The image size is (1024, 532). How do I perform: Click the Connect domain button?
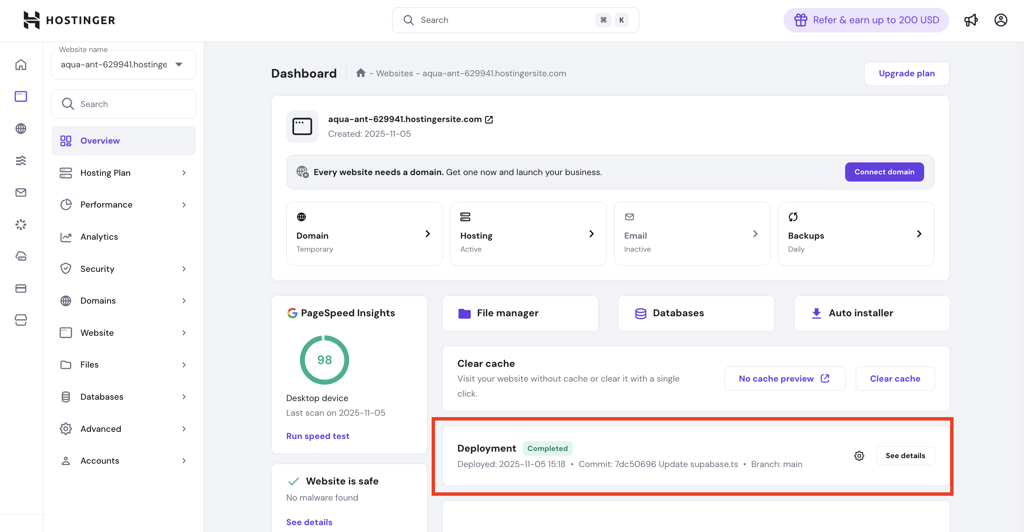[x=884, y=172]
